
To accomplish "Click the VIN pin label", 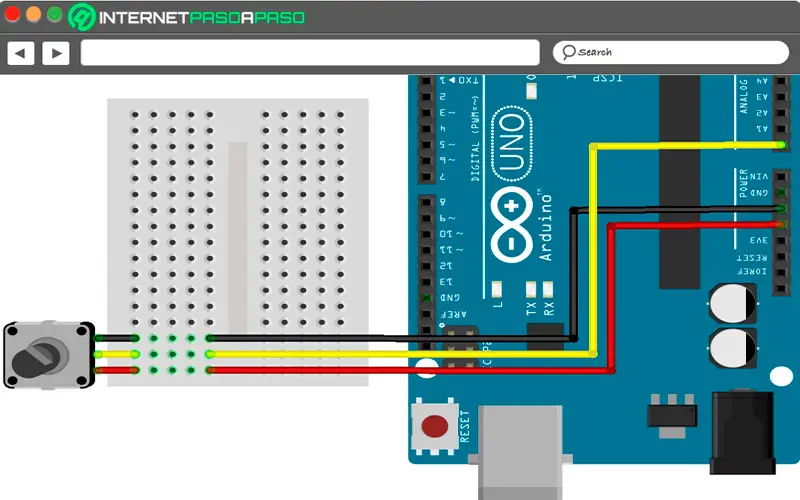I will coord(759,177).
